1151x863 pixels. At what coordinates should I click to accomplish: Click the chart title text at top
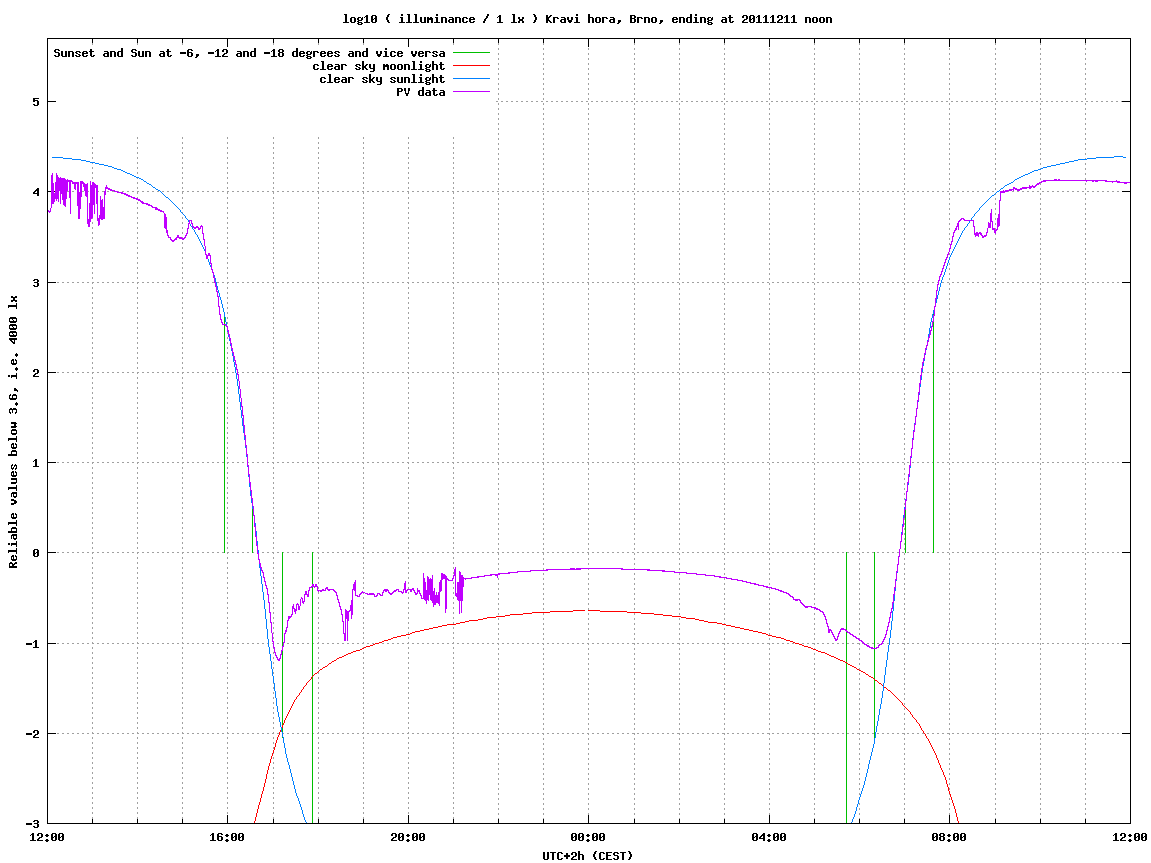point(587,19)
